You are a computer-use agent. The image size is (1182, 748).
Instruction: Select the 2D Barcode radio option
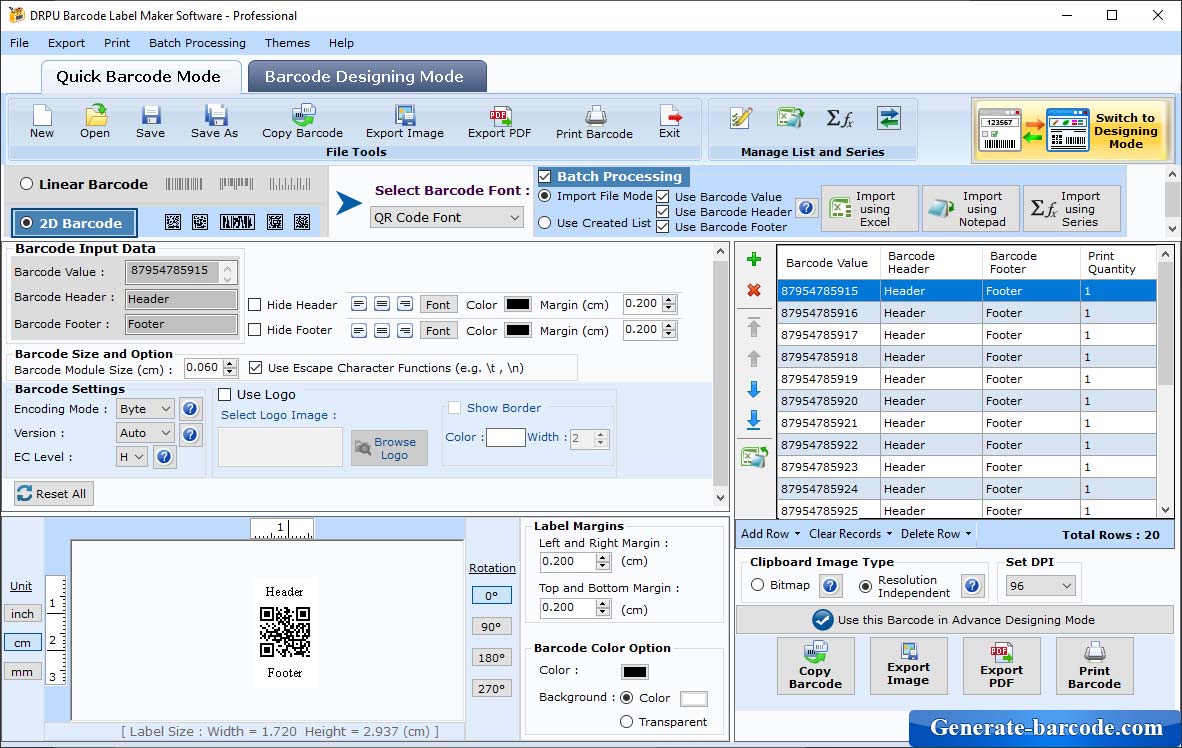(27, 223)
